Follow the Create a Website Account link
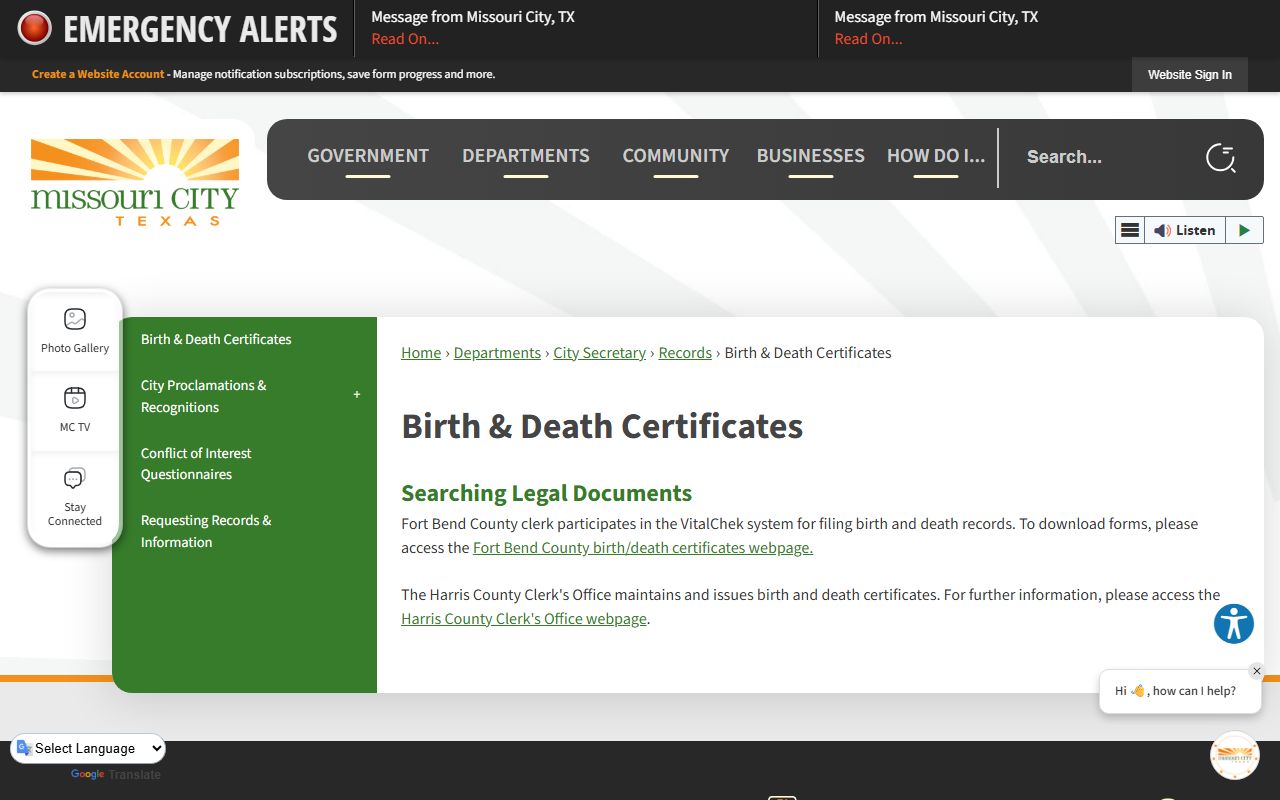This screenshot has height=800, width=1280. 98,74
